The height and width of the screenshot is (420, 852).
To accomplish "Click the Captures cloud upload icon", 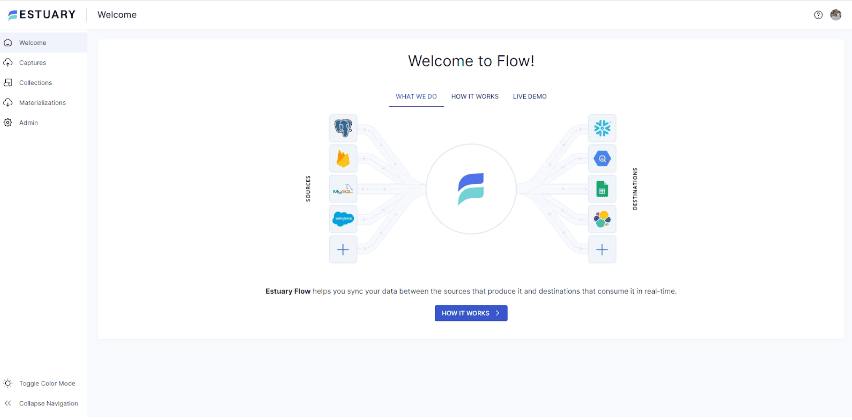I will click(8, 62).
